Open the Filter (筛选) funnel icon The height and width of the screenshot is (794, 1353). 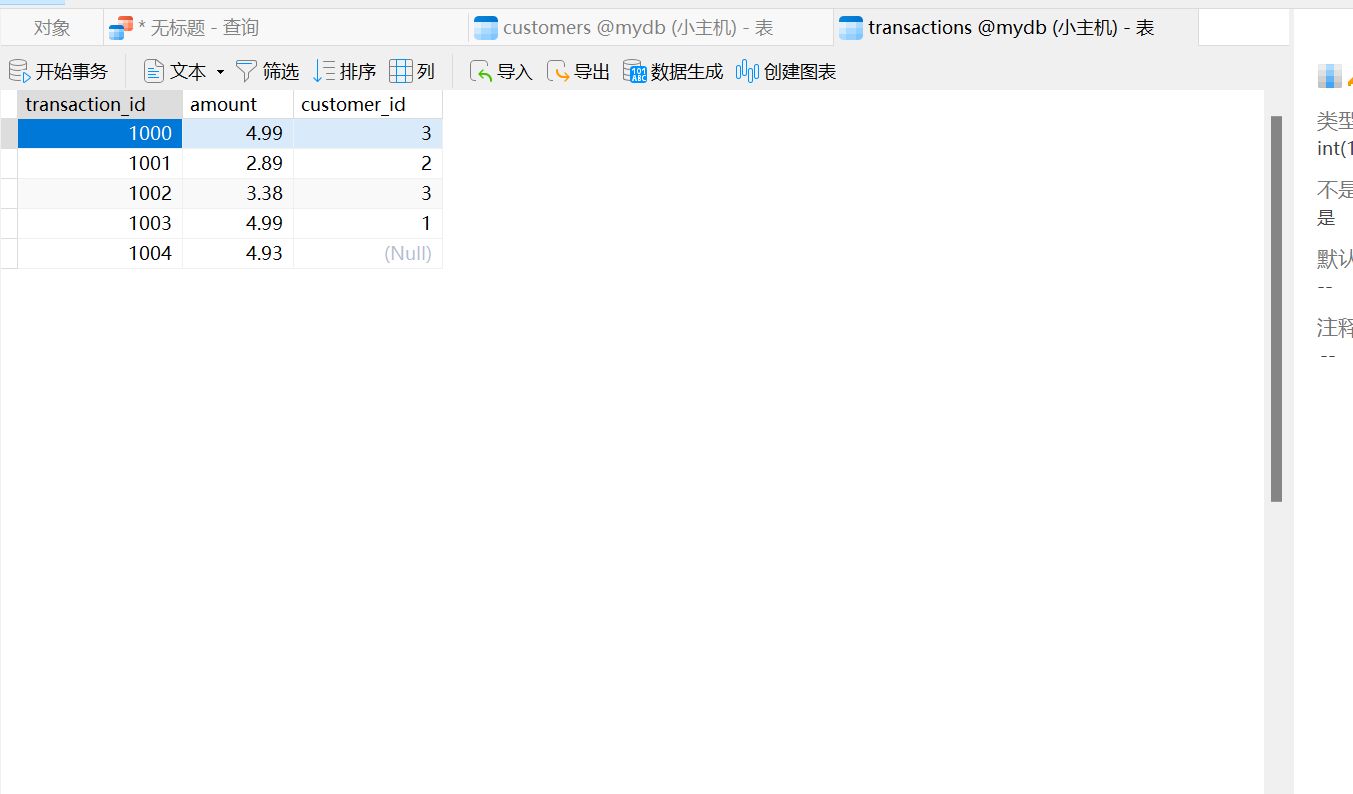[246, 71]
